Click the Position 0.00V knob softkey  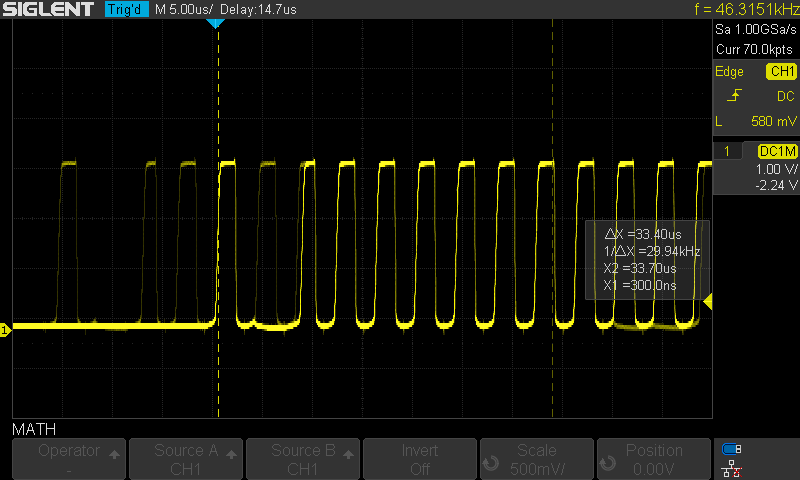point(654,459)
